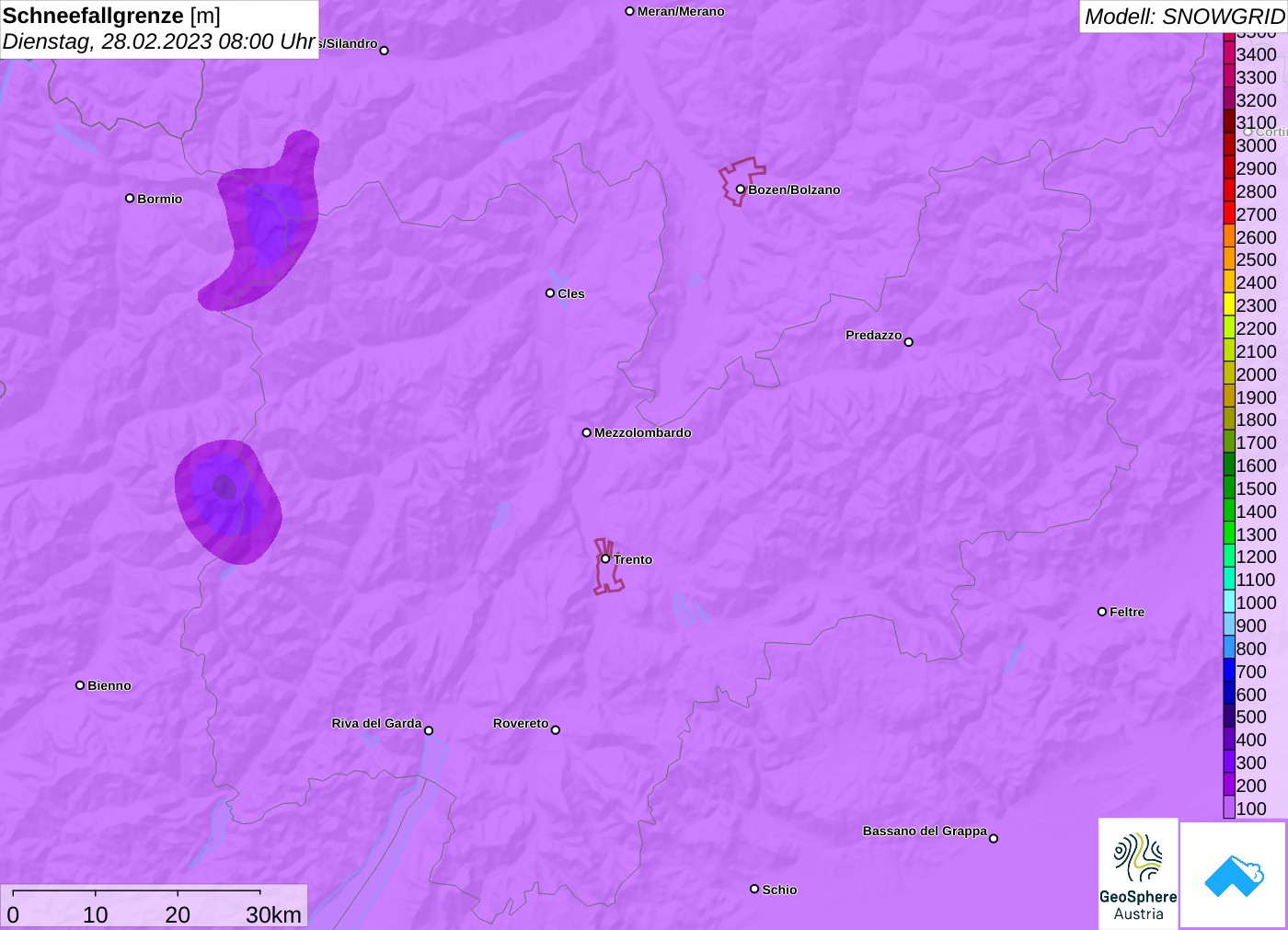Select the 700 m blue legend swatch
1288x930 pixels.
pos(1229,672)
